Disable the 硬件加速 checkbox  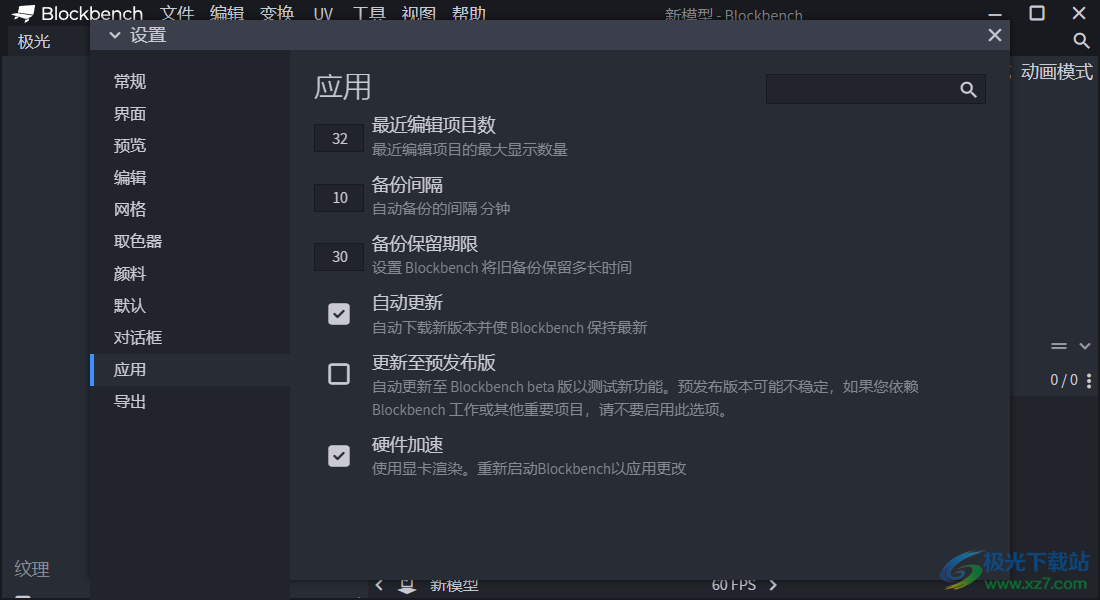click(x=339, y=456)
